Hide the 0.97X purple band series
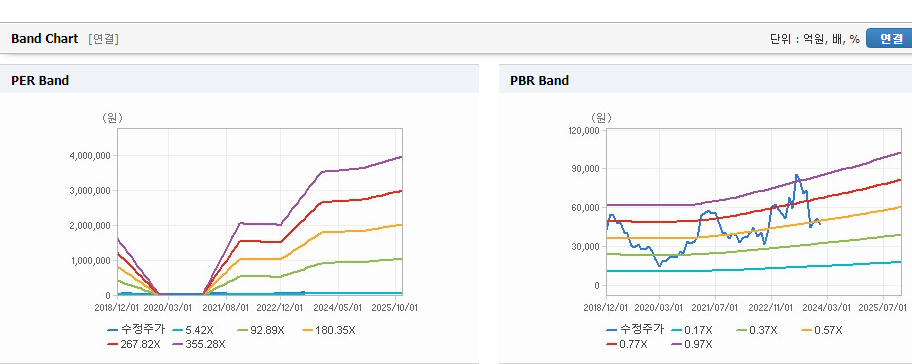 (x=692, y=344)
